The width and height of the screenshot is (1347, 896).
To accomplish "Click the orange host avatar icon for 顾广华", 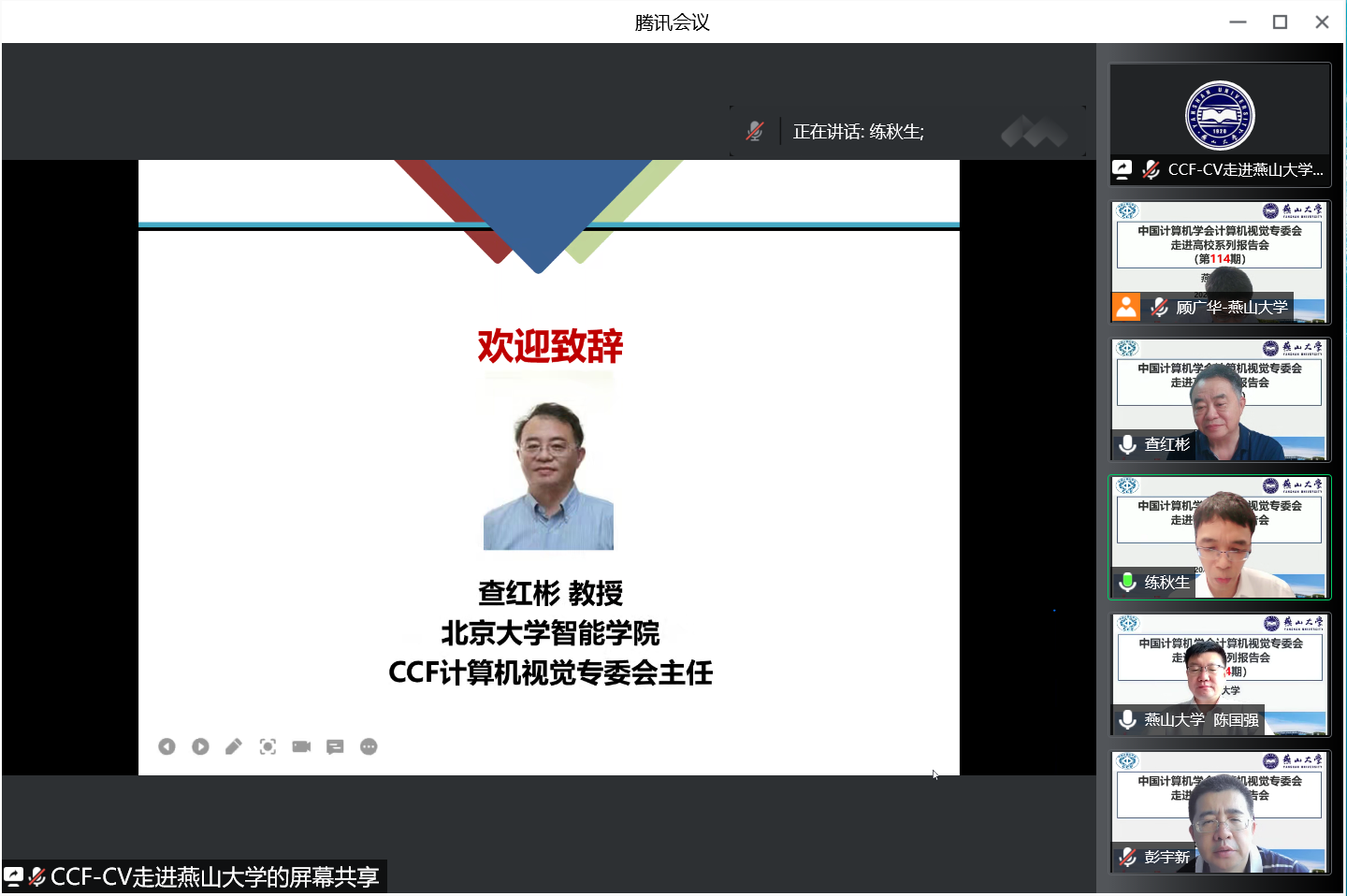I will point(1126,307).
